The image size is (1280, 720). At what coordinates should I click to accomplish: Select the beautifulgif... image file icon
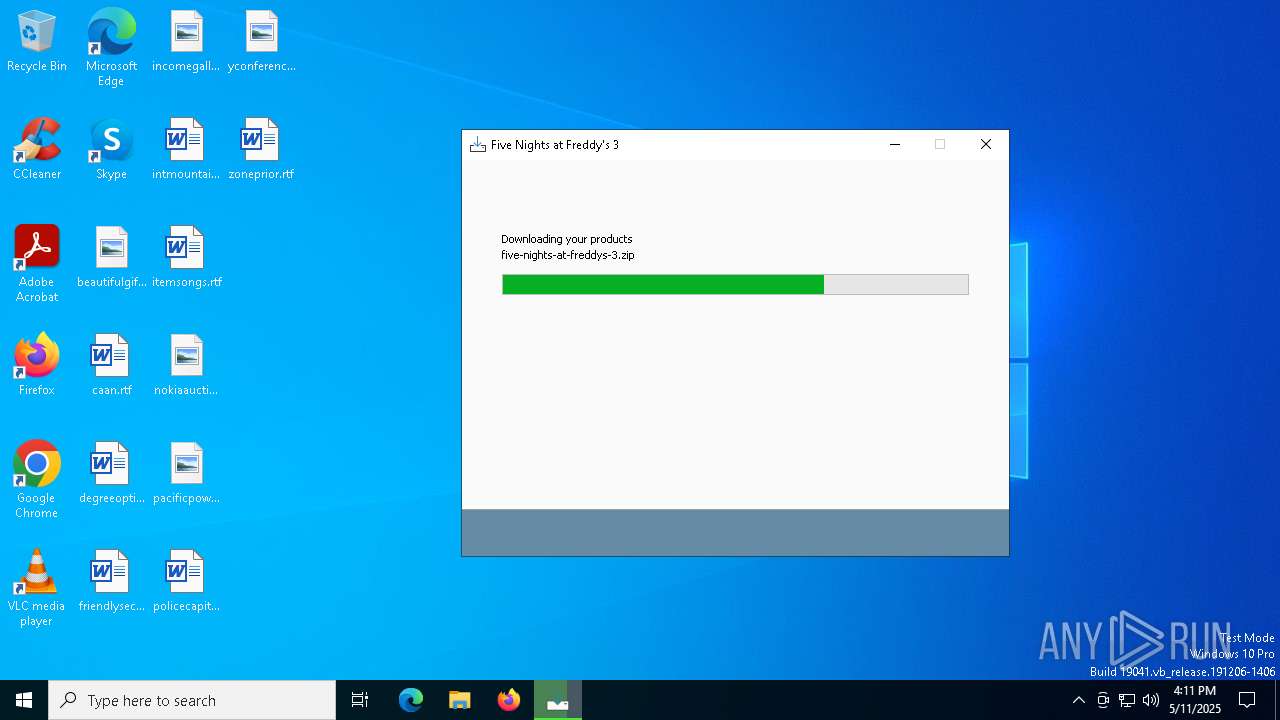click(x=111, y=258)
